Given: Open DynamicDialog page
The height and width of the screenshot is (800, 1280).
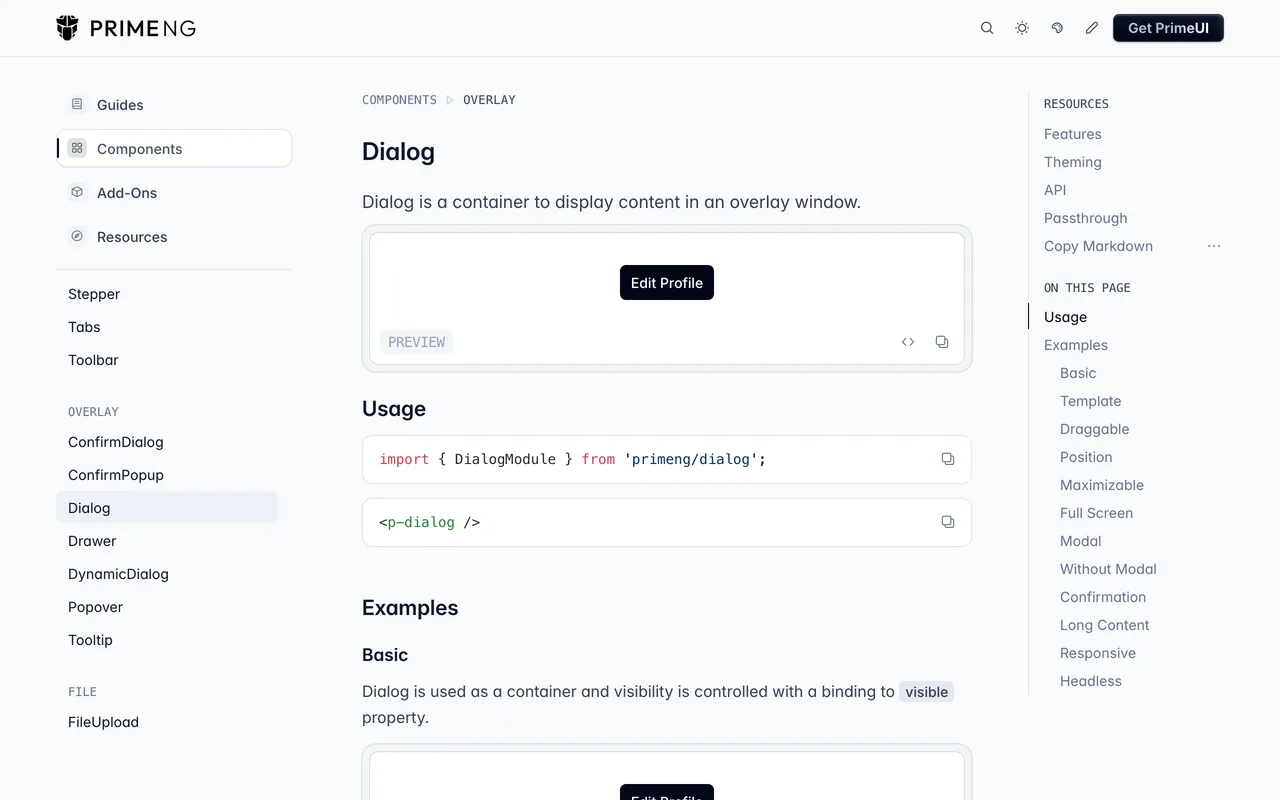Looking at the screenshot, I should pos(118,574).
